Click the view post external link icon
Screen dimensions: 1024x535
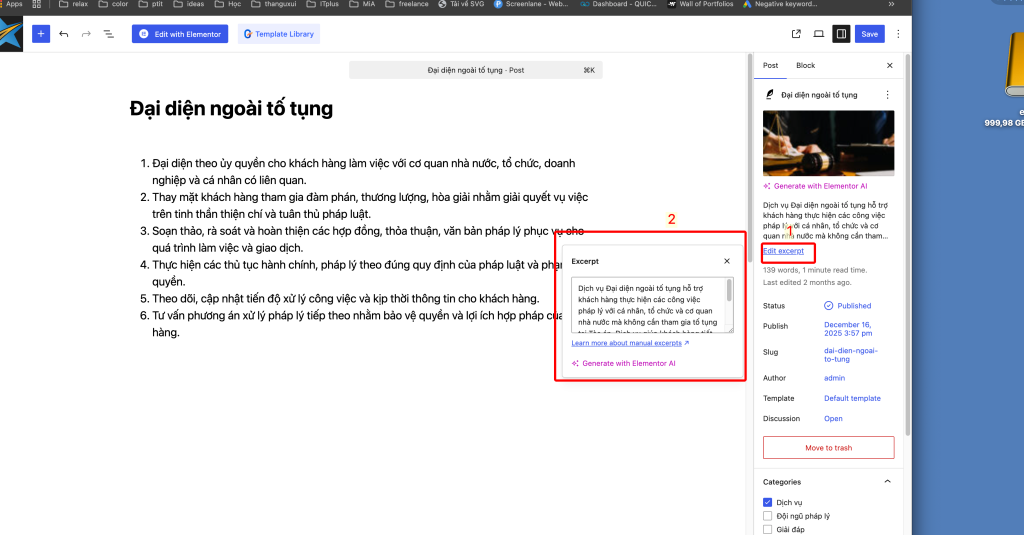click(796, 34)
